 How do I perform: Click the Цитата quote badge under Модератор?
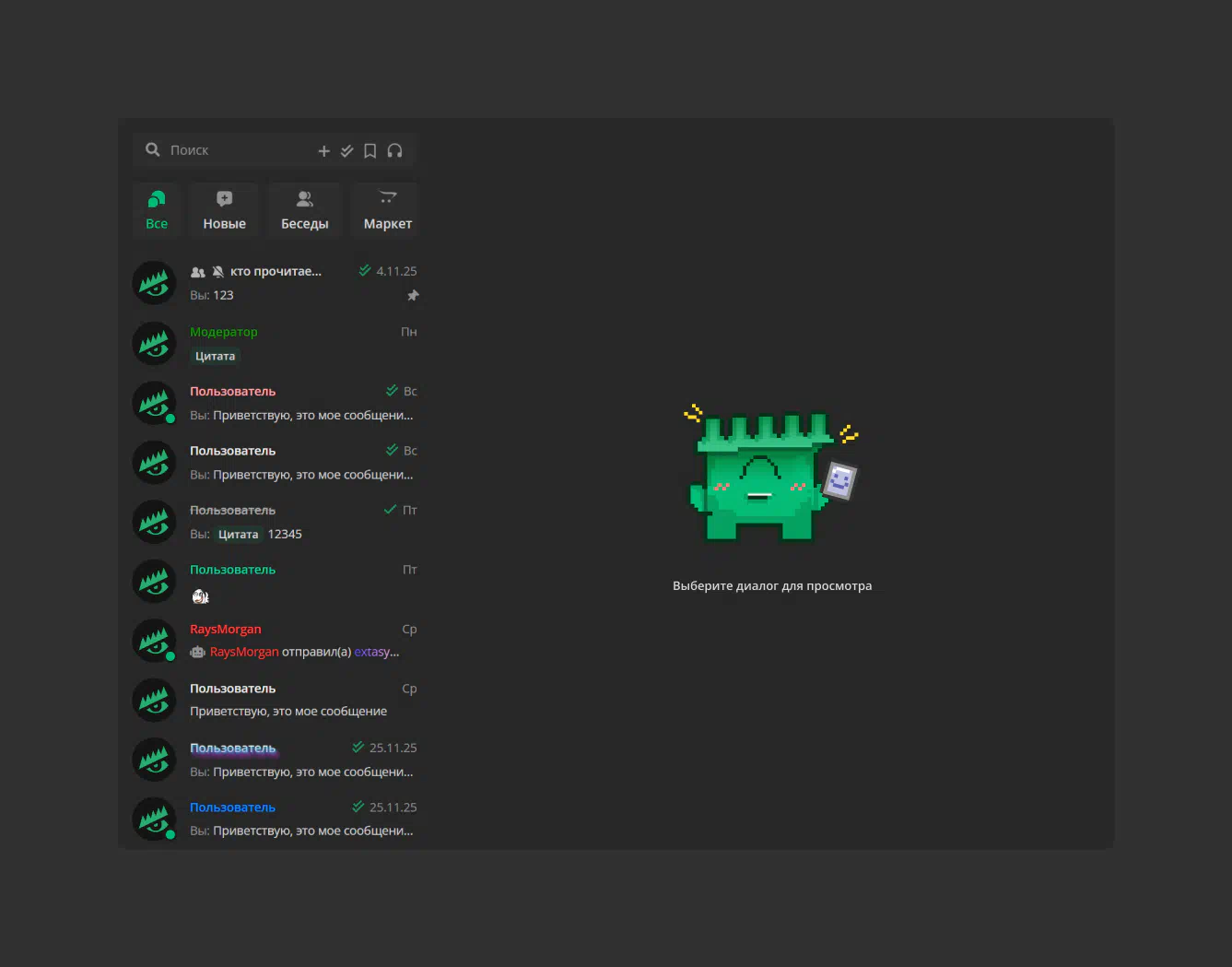[215, 357]
